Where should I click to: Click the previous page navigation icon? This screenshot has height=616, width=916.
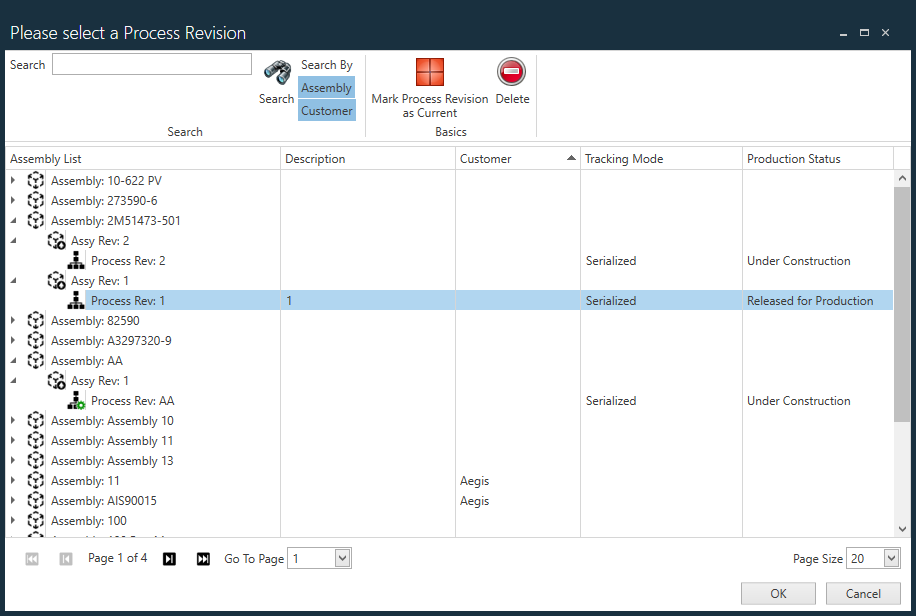pos(65,558)
